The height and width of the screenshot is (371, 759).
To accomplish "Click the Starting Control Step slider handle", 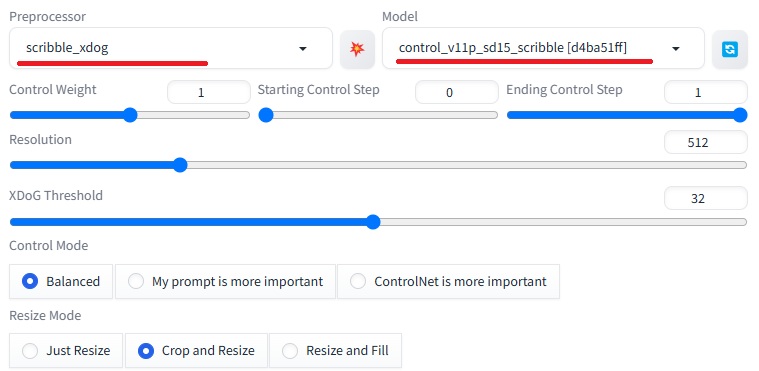I will (266, 115).
